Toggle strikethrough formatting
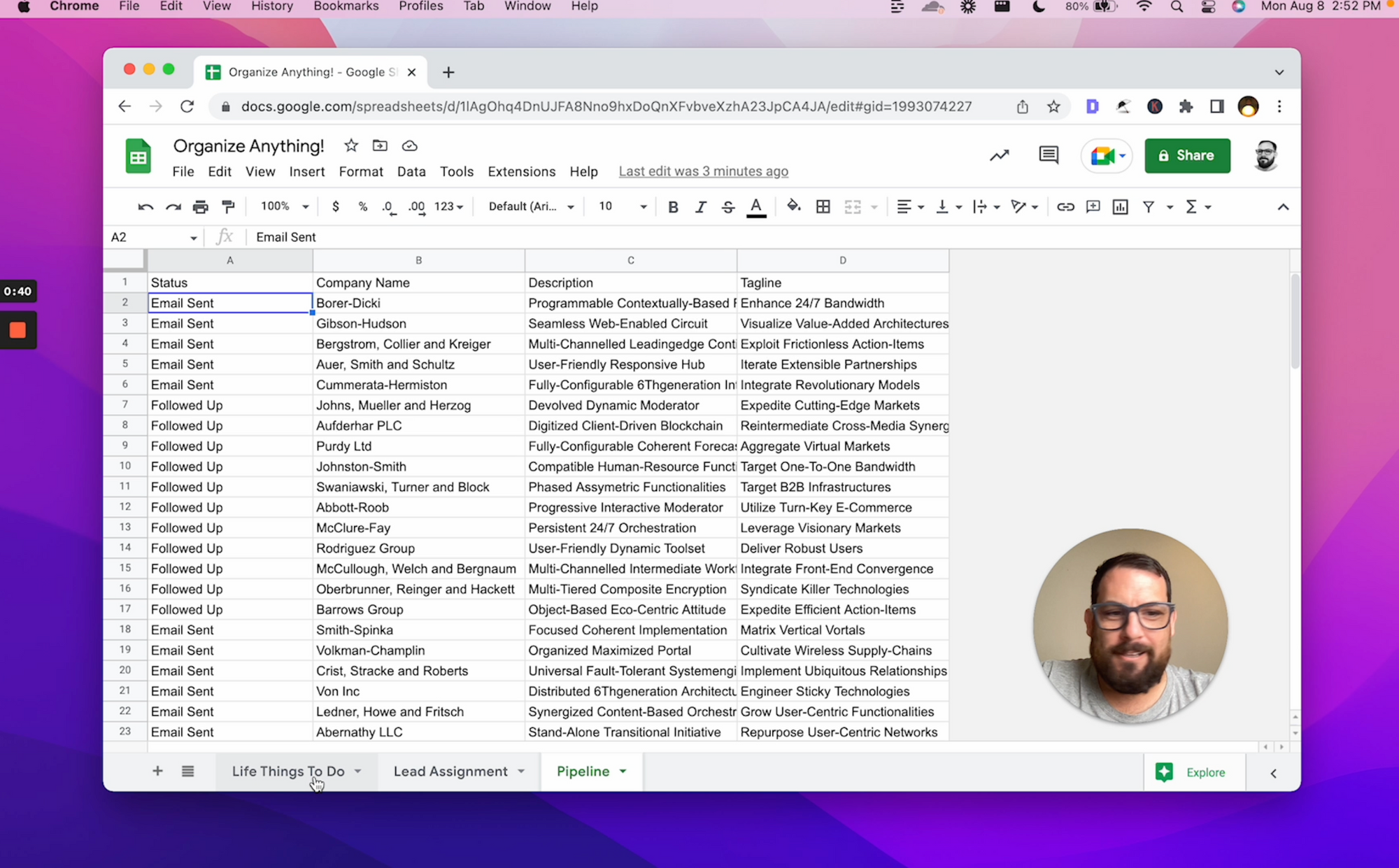The image size is (1399, 868). 727,206
